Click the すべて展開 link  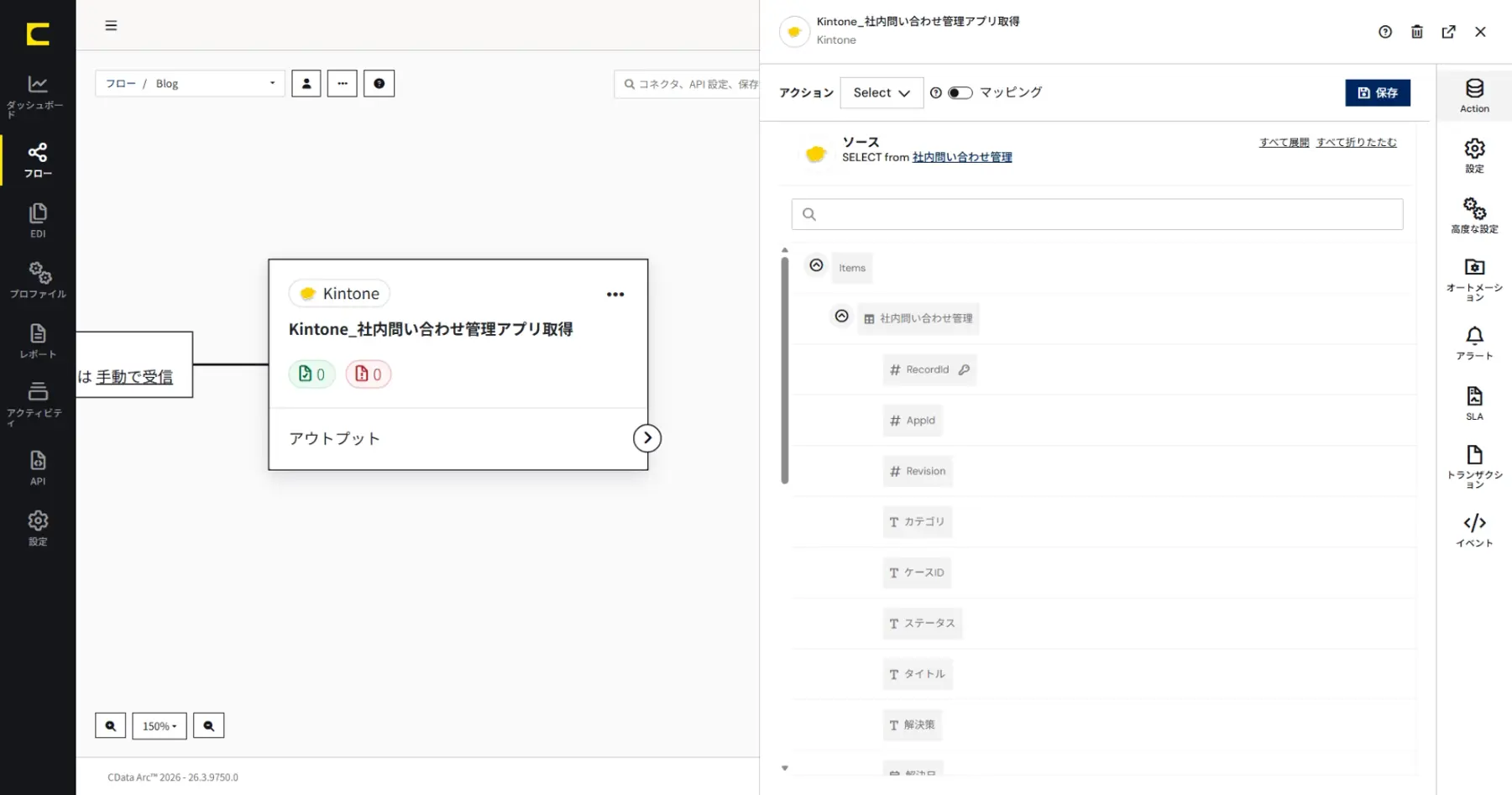pyautogui.click(x=1284, y=143)
